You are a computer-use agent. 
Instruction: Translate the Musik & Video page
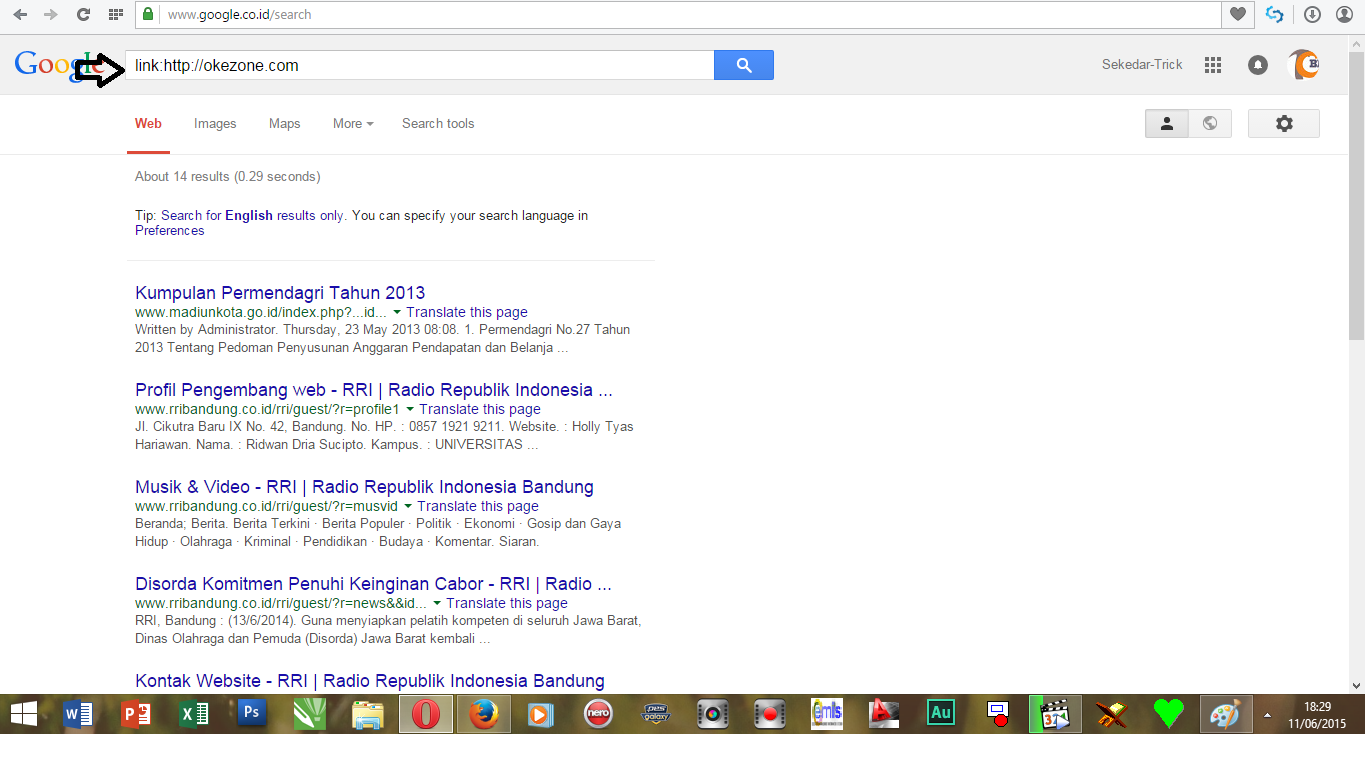tap(478, 506)
